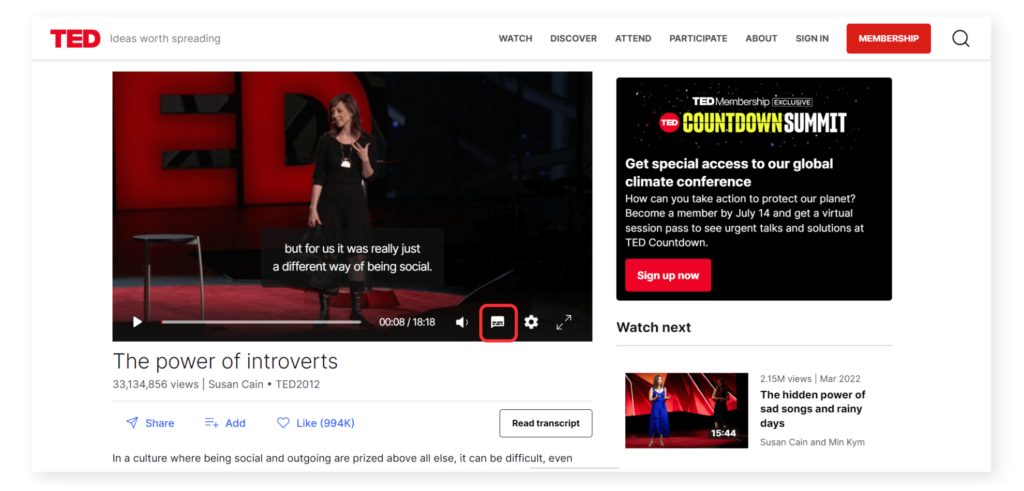Seek on the video progress bar

261,322
